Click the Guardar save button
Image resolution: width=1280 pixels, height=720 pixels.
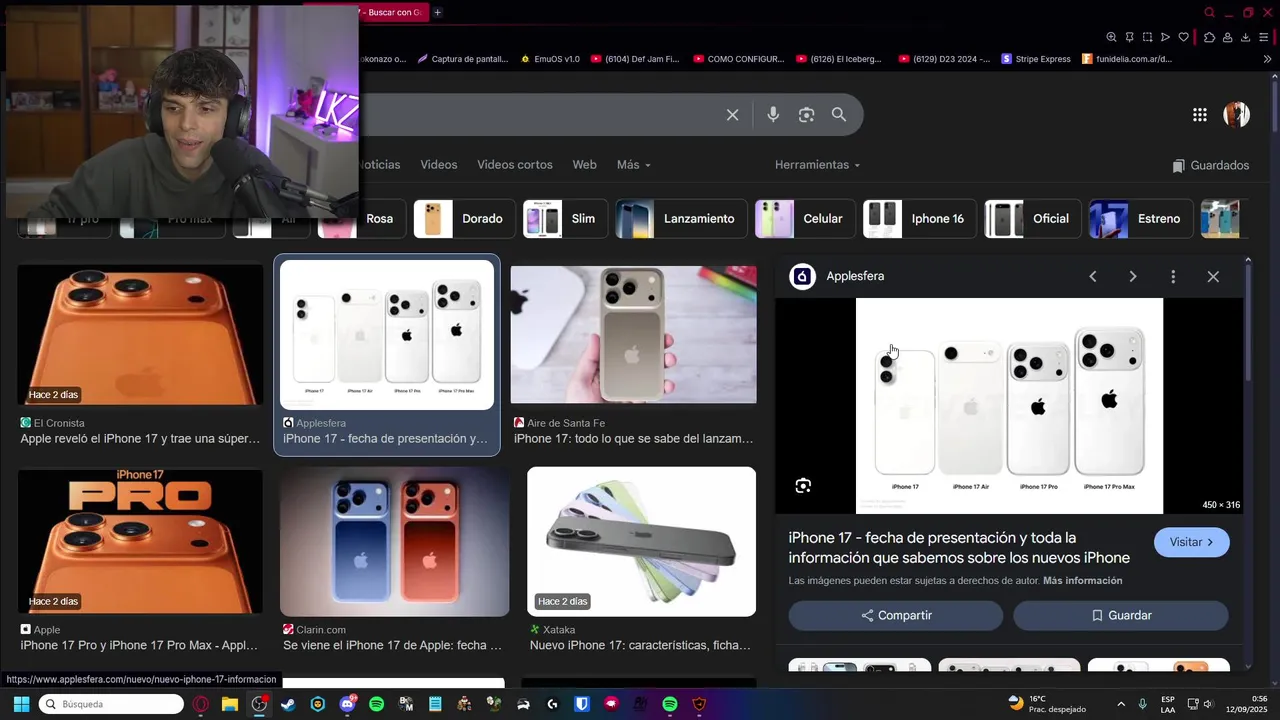[x=1121, y=616]
